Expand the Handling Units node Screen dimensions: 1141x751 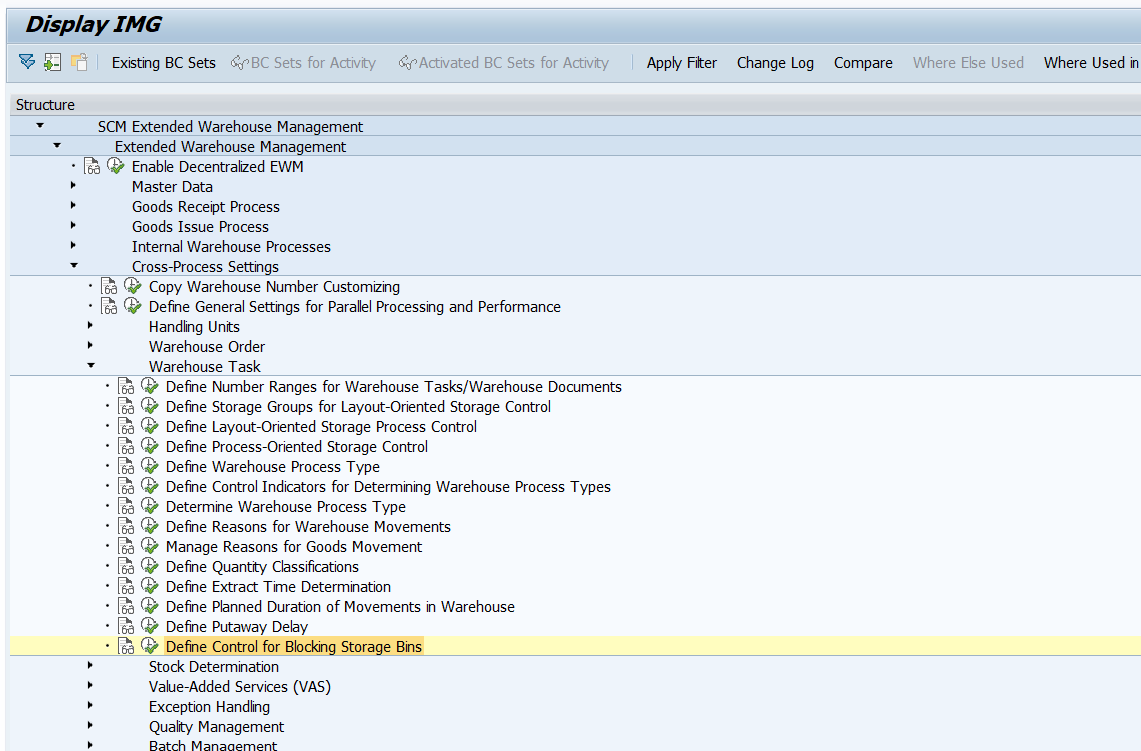pyautogui.click(x=90, y=326)
